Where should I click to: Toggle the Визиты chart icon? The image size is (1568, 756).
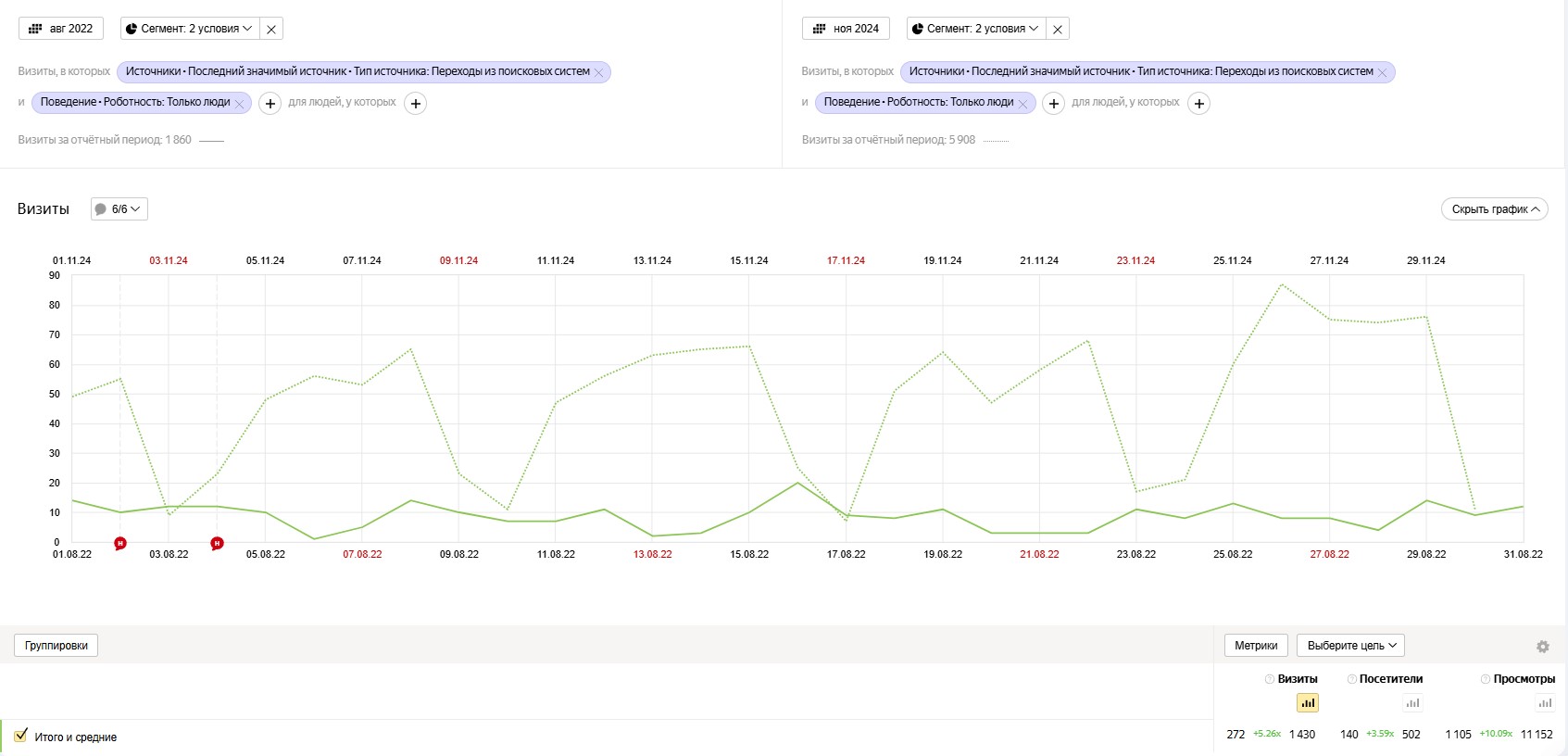pyautogui.click(x=1307, y=703)
